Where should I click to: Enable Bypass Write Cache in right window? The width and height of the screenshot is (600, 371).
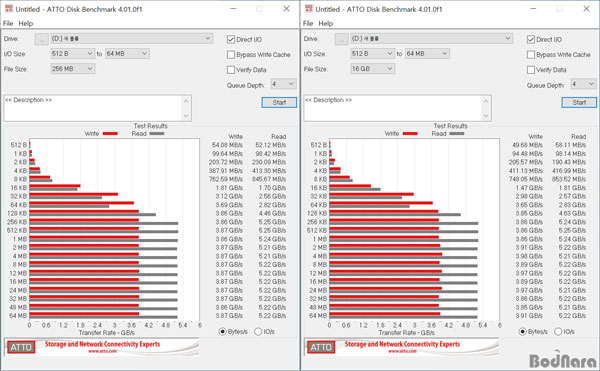point(531,55)
